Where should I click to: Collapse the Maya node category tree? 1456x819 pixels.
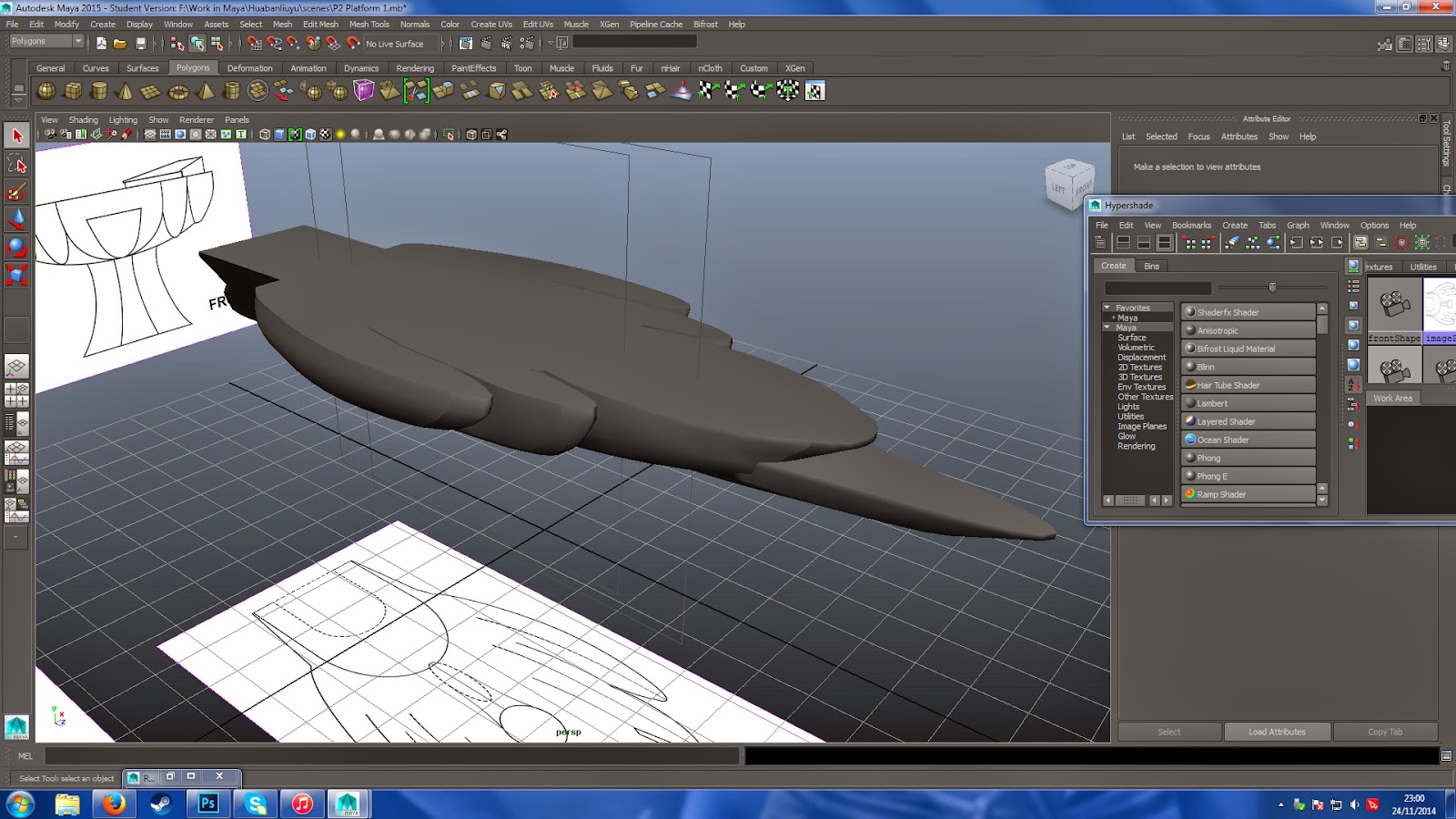click(x=1107, y=327)
